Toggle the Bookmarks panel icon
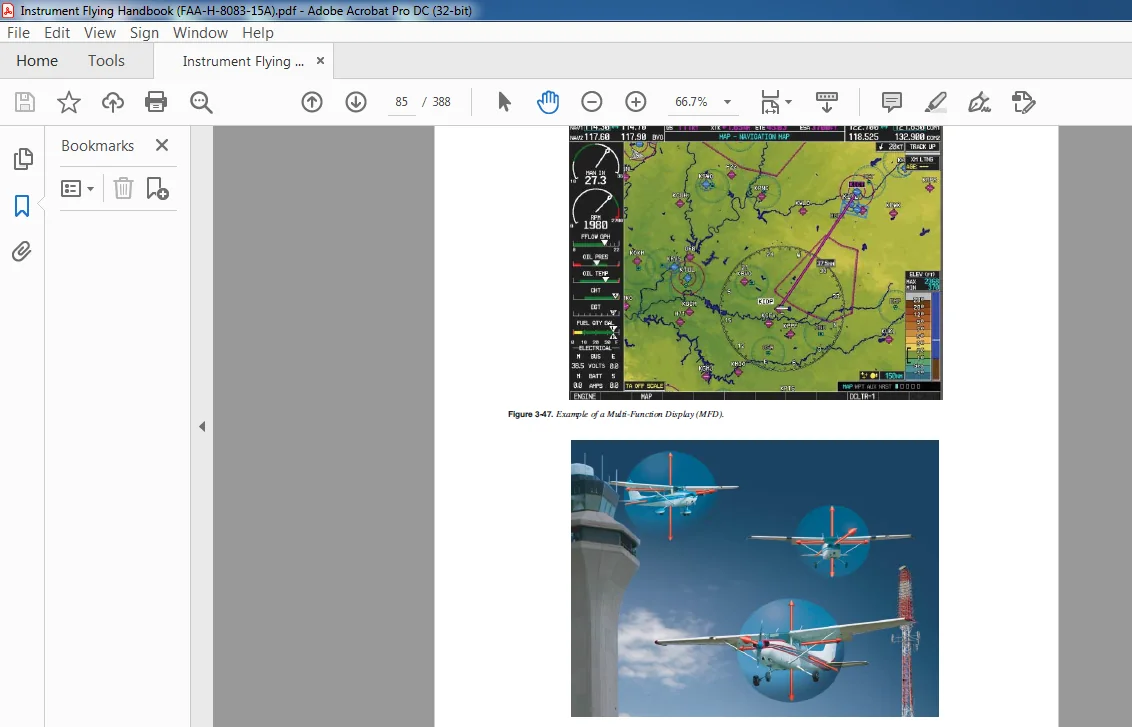Viewport: 1132px width, 727px height. click(x=22, y=206)
